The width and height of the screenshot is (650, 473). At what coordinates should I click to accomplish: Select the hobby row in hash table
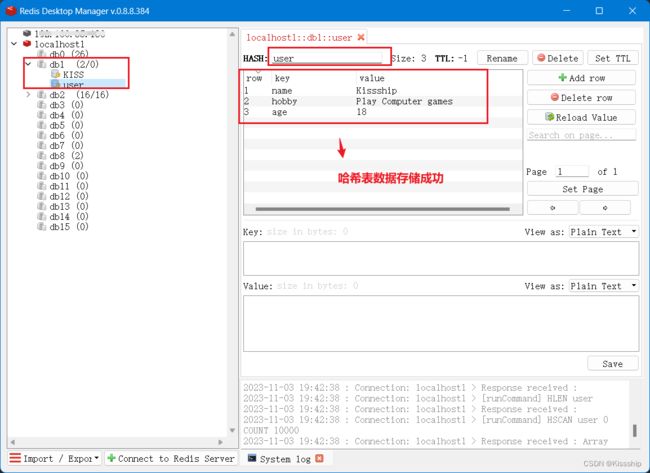coord(383,101)
